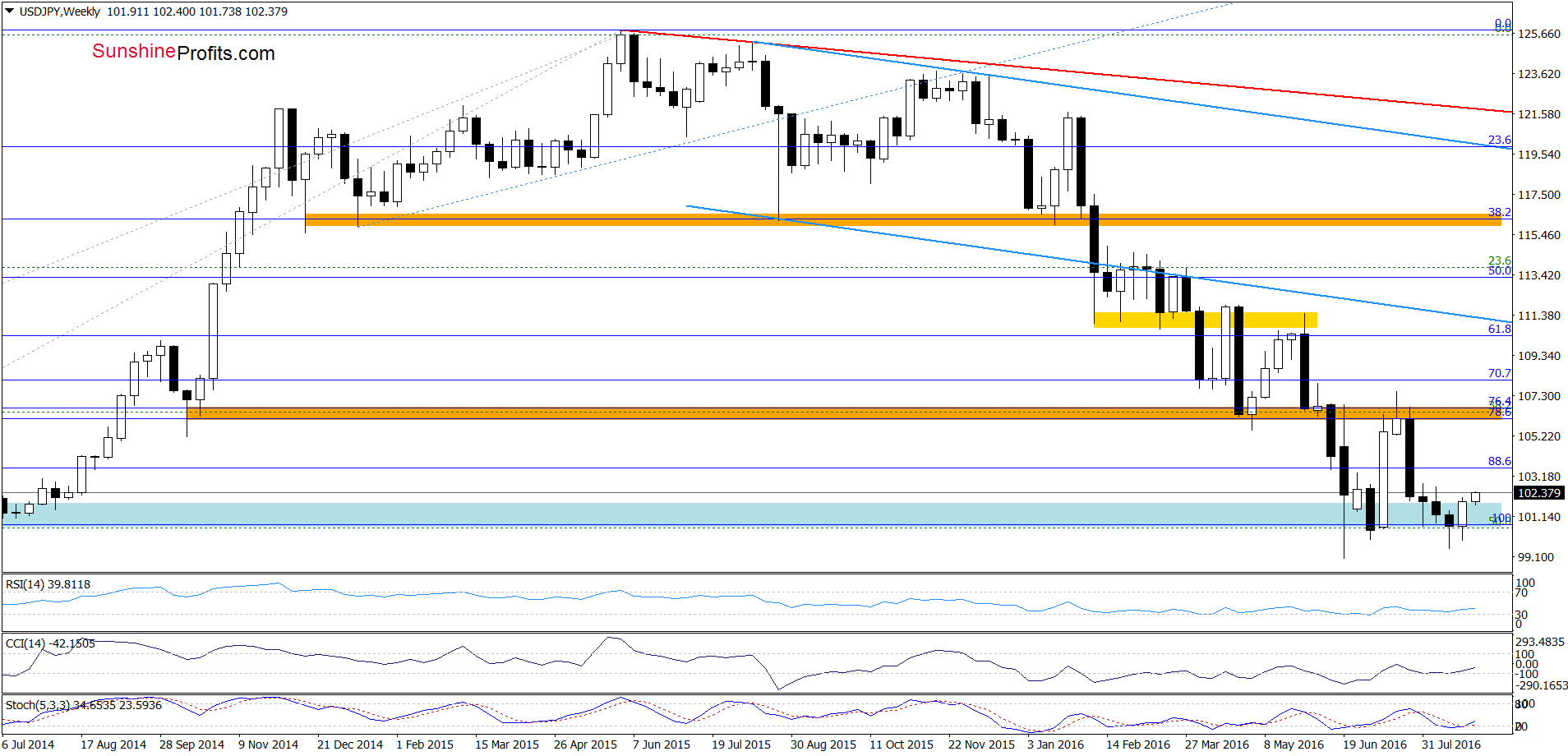The width and height of the screenshot is (1568, 756).
Task: Click the 19 Jul 2015 date label
Action: click(x=741, y=744)
